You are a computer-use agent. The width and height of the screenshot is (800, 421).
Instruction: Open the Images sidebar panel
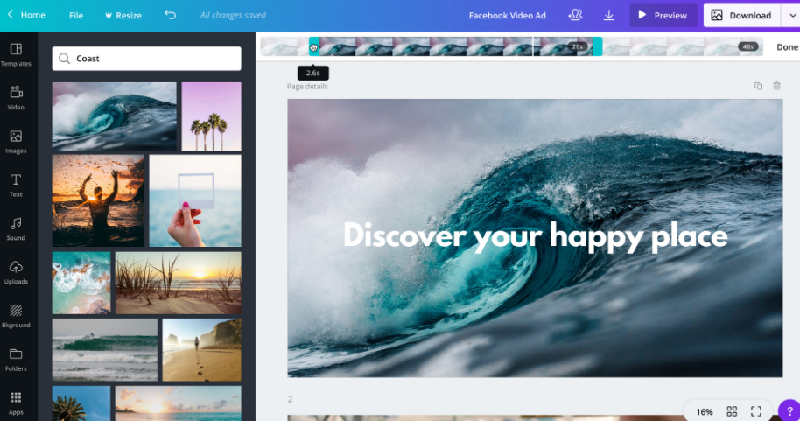pos(16,141)
